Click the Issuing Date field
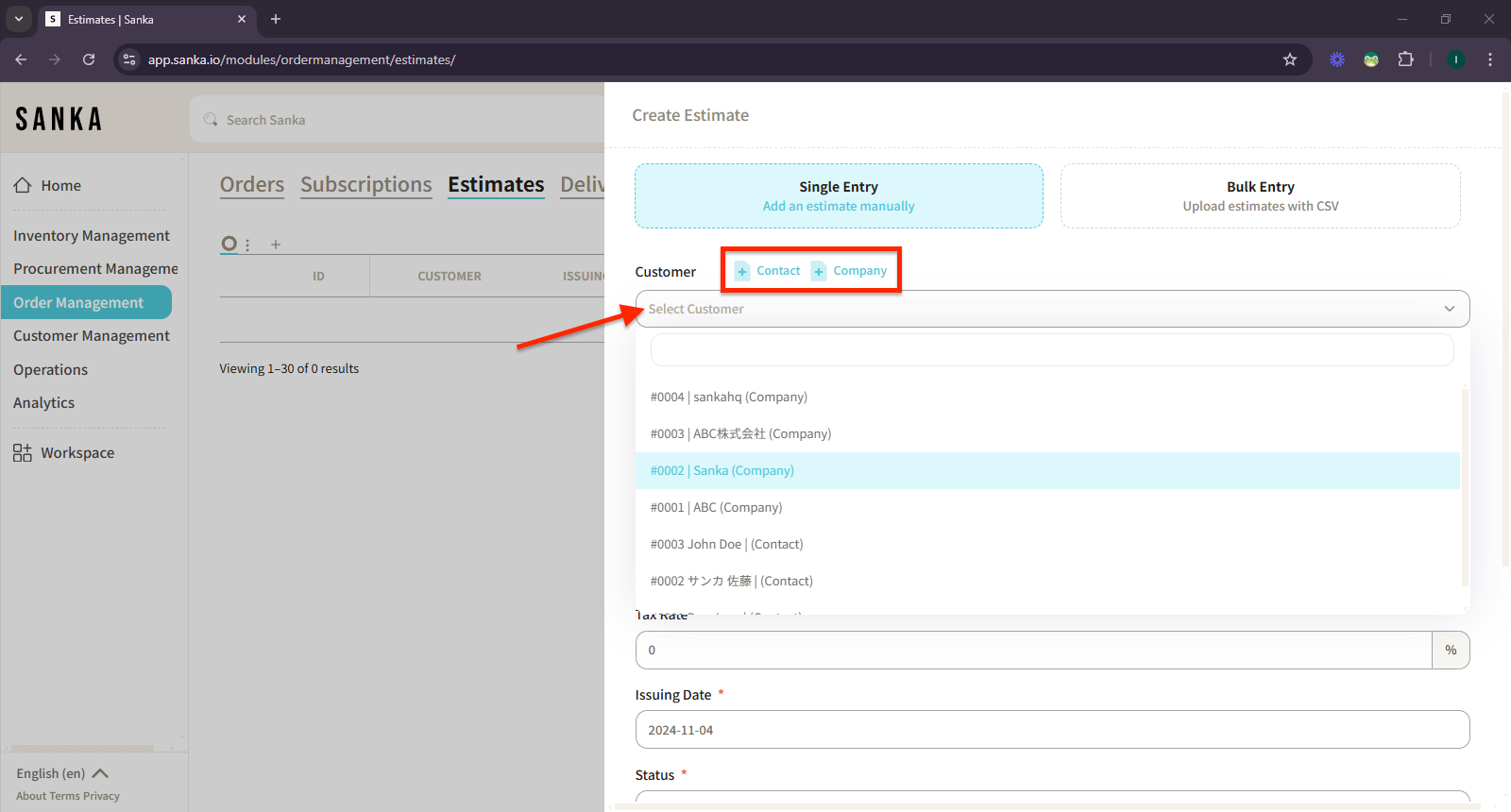 click(x=1052, y=730)
